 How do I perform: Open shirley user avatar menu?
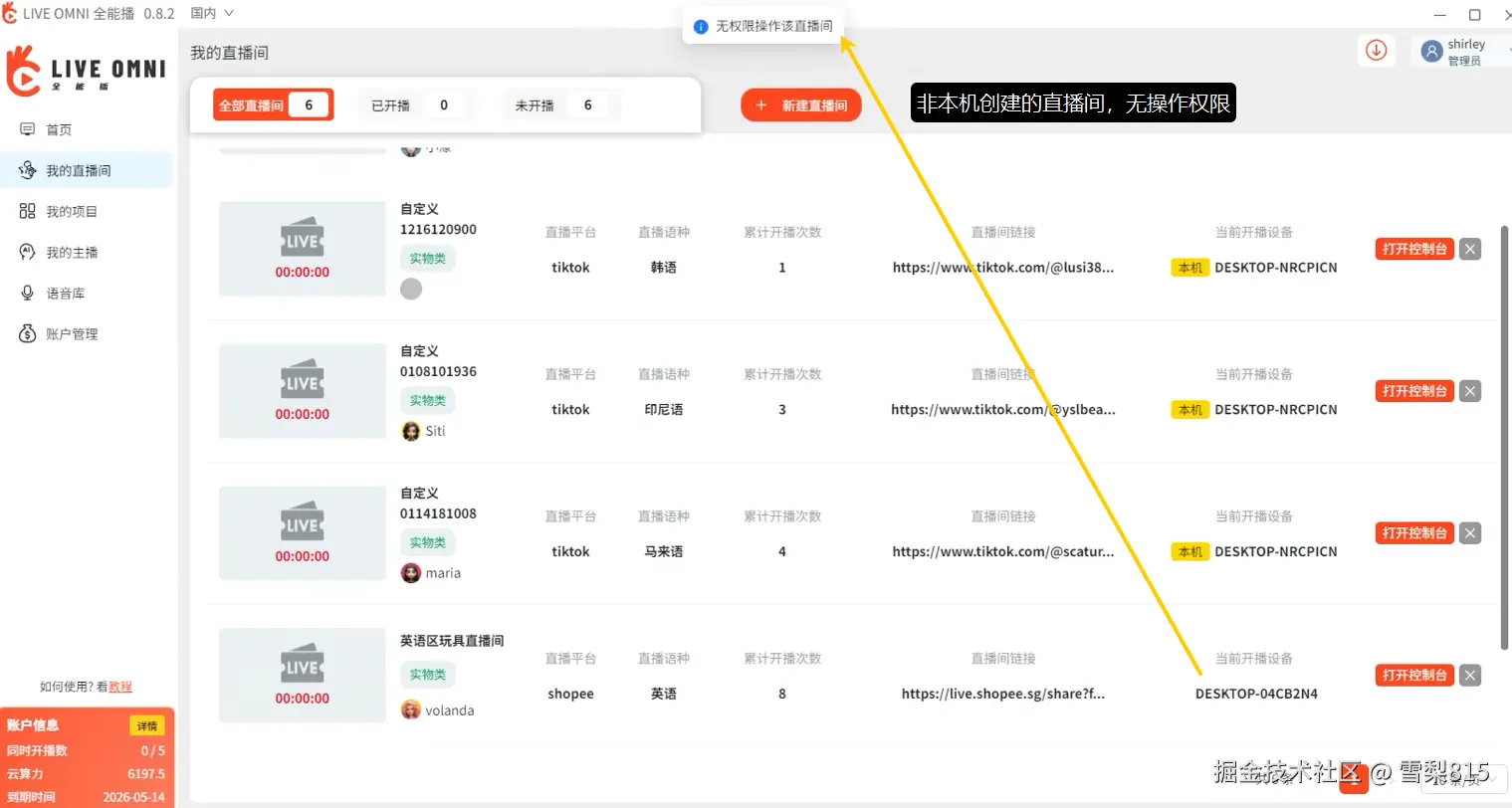[1431, 52]
